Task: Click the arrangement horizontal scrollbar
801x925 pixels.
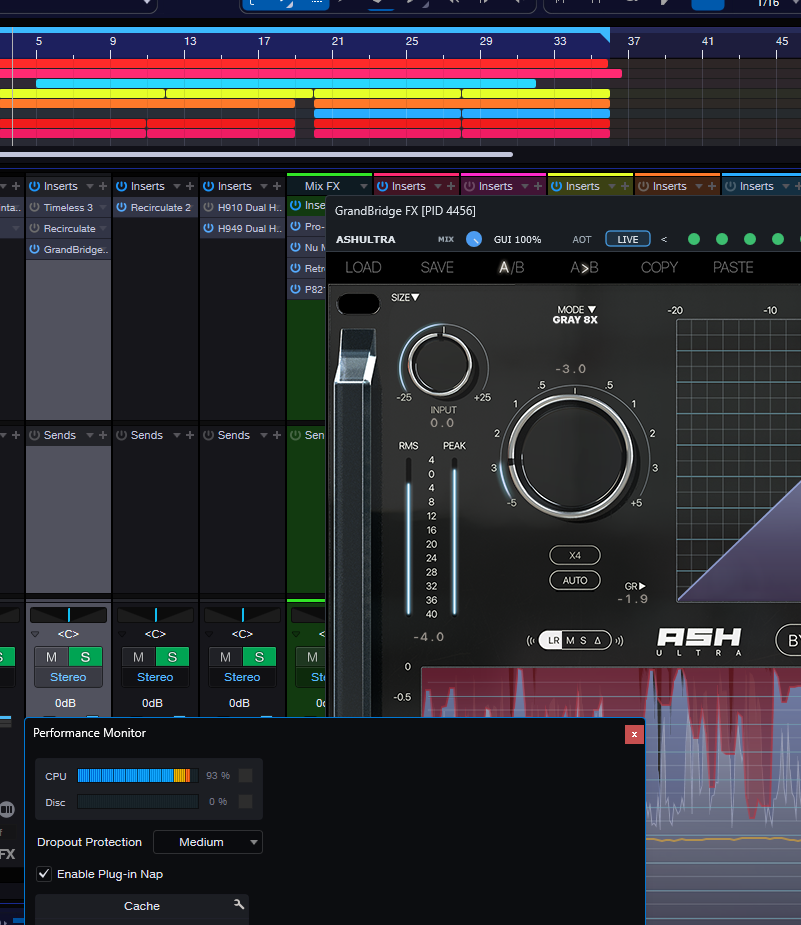Action: point(256,155)
